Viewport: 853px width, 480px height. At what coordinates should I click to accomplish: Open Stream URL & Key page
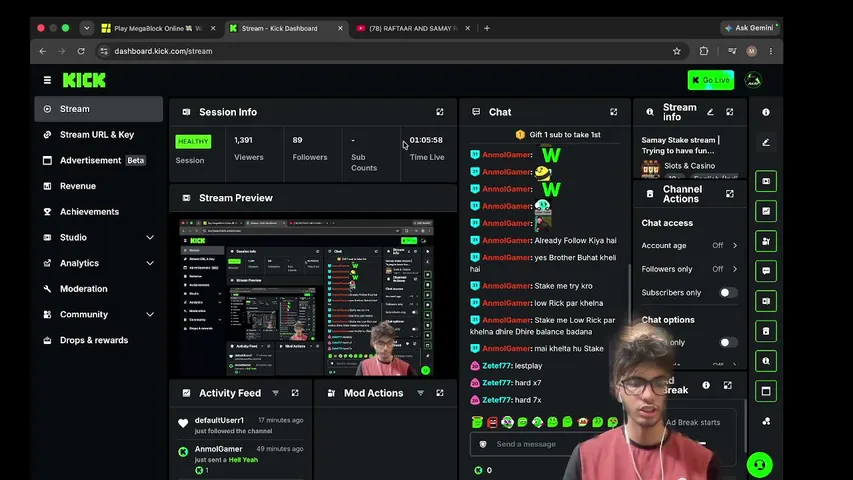tap(98, 134)
